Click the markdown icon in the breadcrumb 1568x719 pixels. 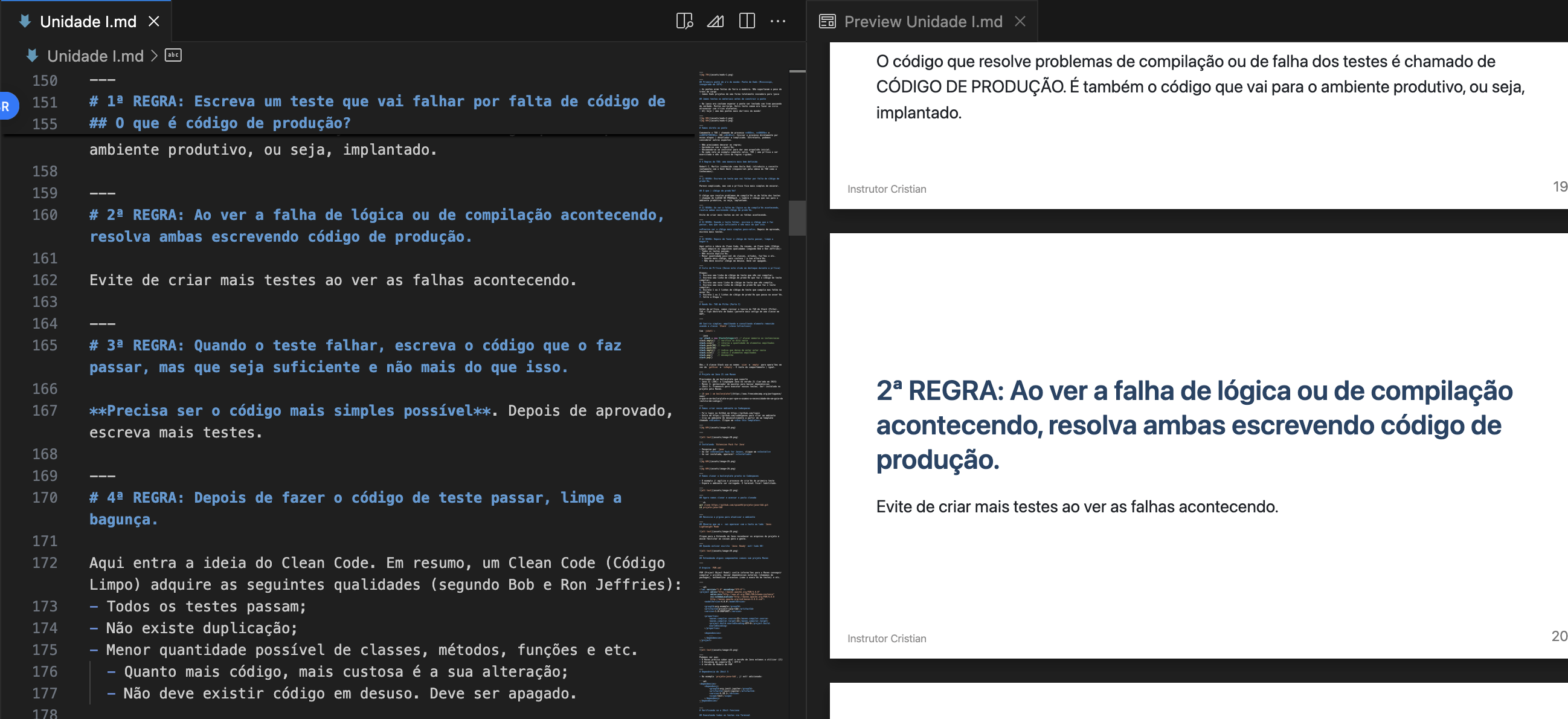(x=32, y=56)
